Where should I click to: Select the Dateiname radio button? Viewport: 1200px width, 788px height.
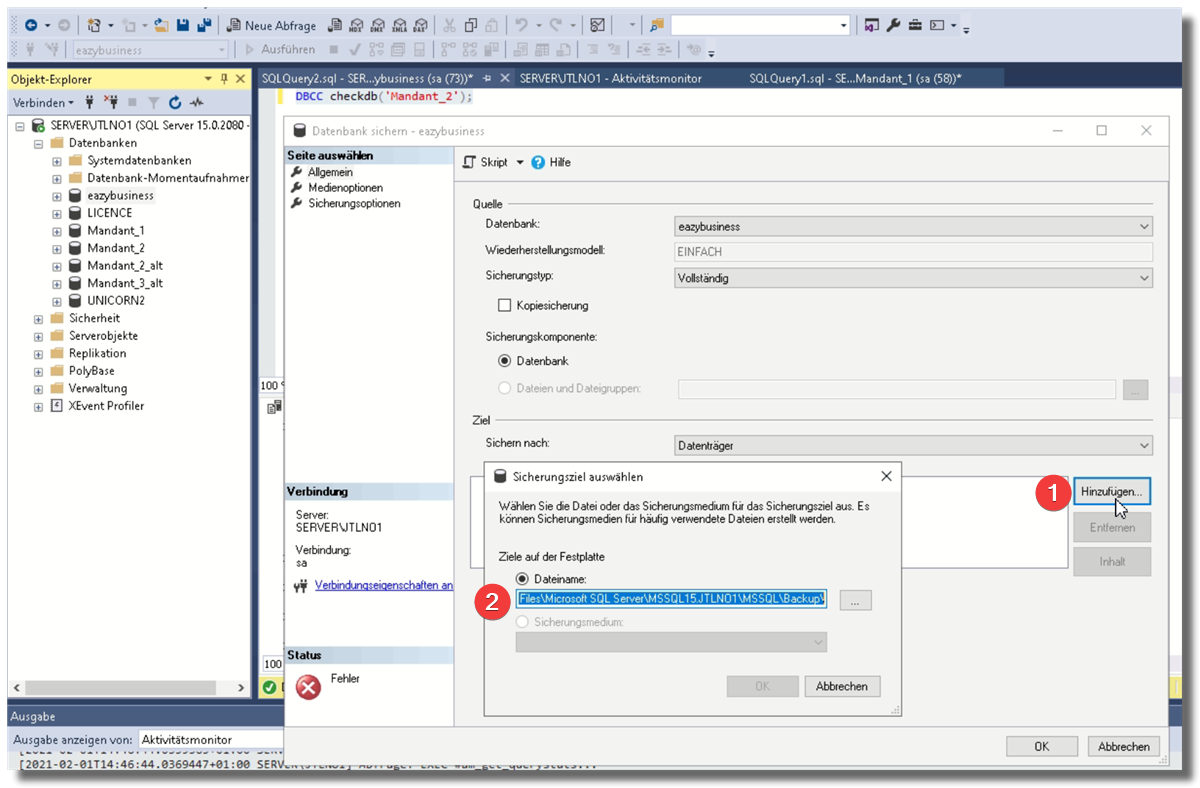(x=522, y=579)
